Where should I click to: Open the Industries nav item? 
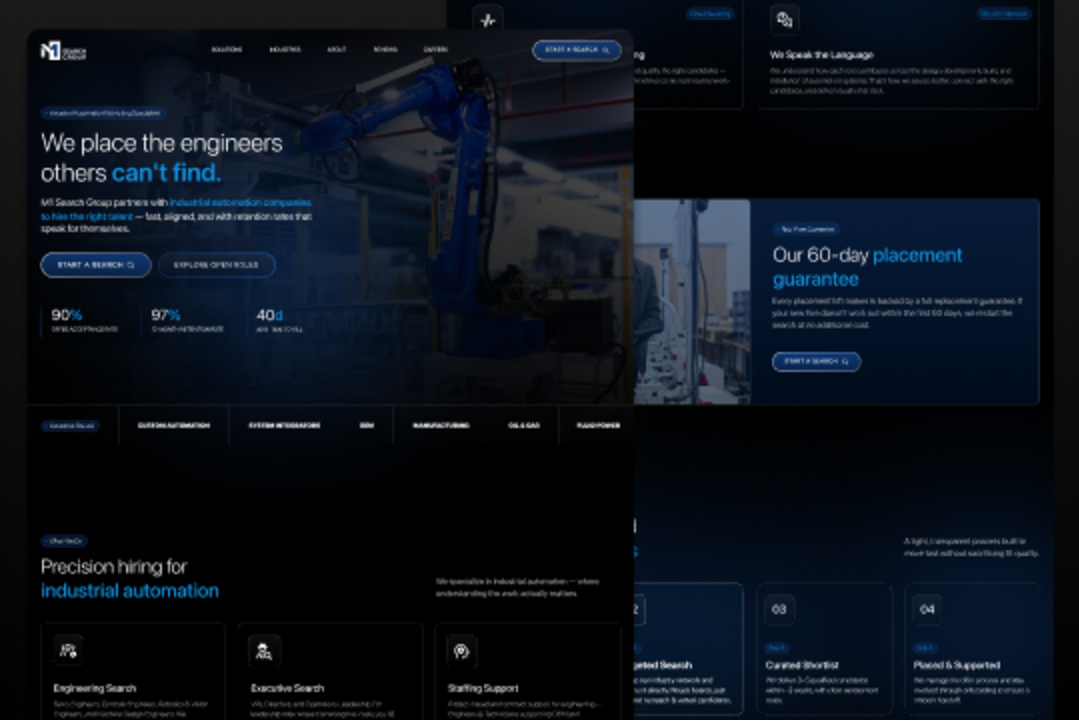tap(285, 50)
